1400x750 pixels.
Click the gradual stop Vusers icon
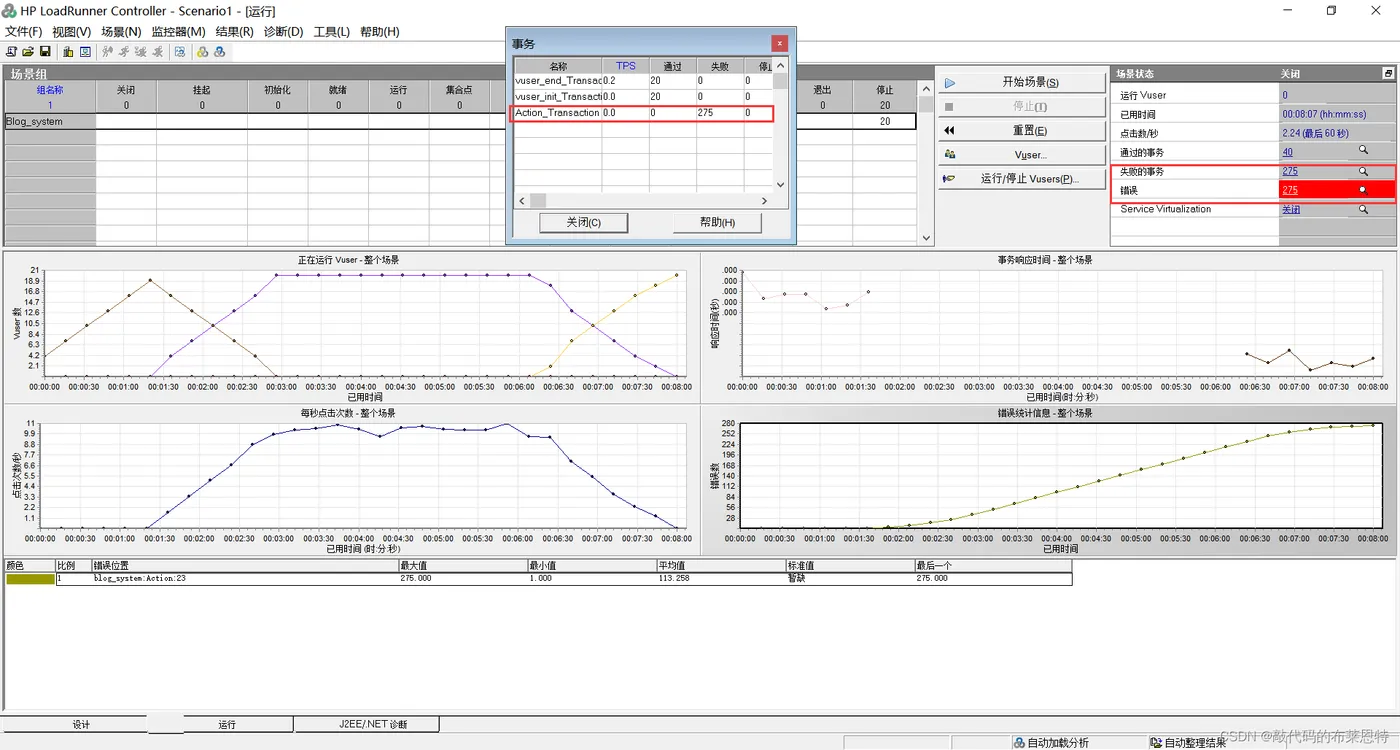coord(140,52)
